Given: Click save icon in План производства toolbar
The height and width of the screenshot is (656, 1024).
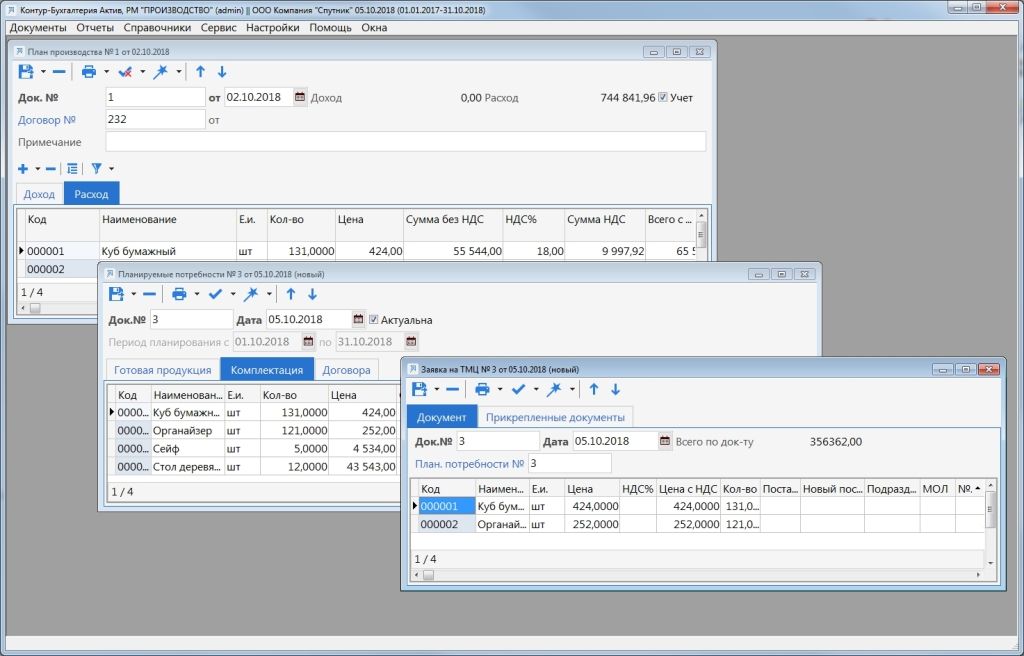Looking at the screenshot, I should pyautogui.click(x=26, y=72).
